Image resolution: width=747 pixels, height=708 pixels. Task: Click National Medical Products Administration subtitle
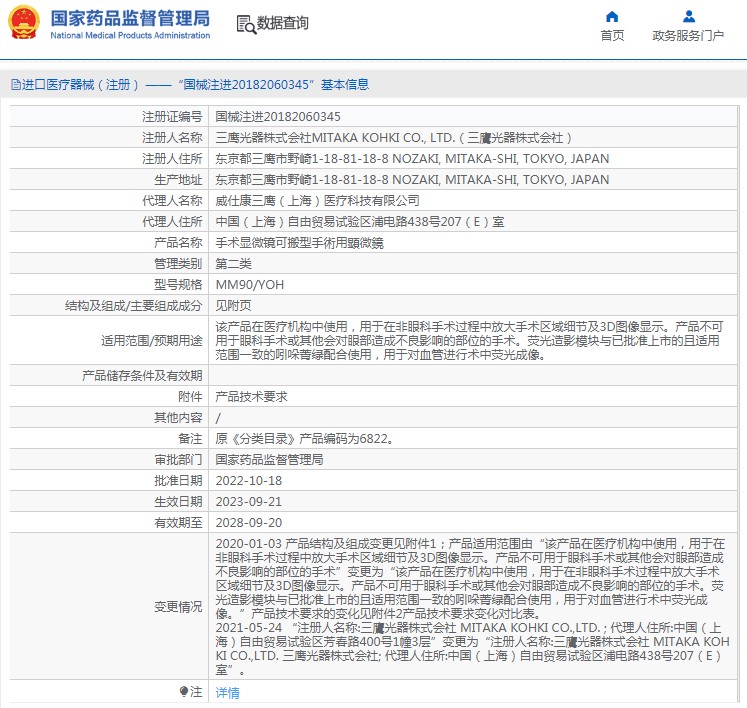(130, 35)
